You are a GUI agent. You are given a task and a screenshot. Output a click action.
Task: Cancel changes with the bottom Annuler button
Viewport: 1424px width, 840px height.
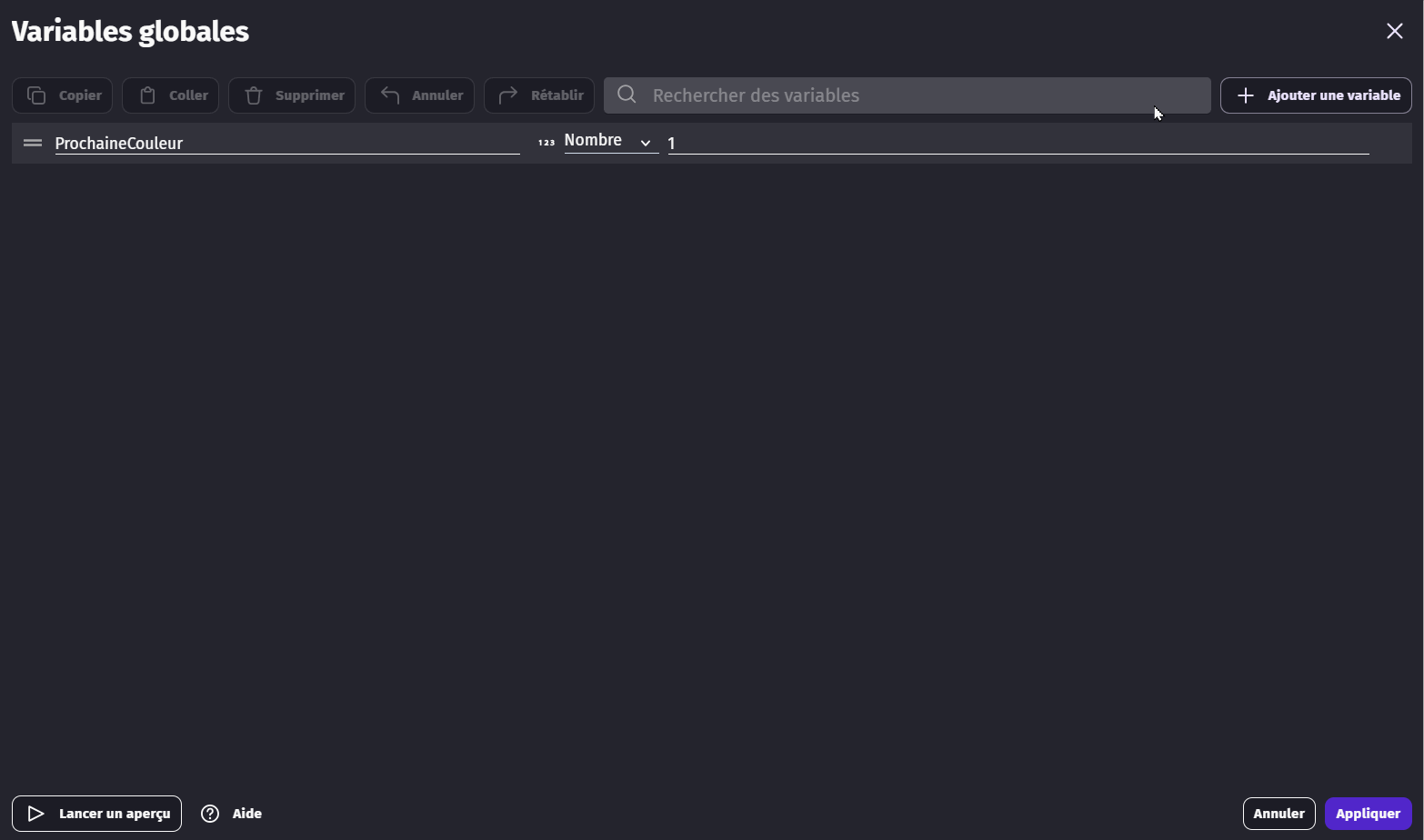(x=1279, y=814)
